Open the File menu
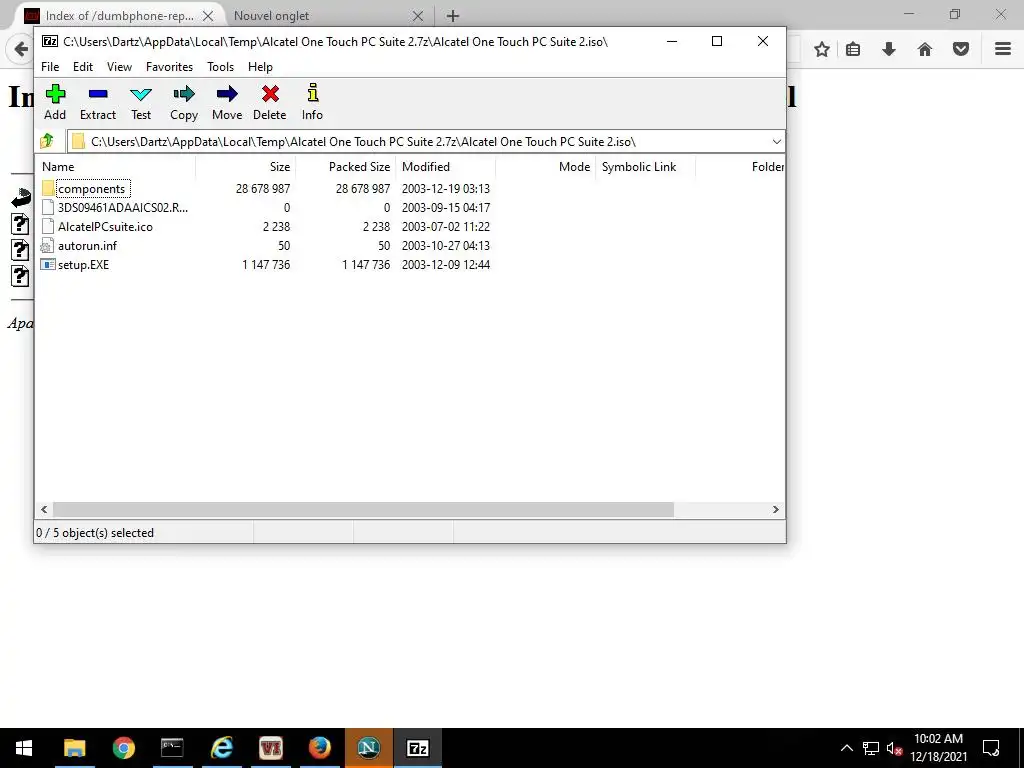The width and height of the screenshot is (1024, 768). [x=50, y=67]
